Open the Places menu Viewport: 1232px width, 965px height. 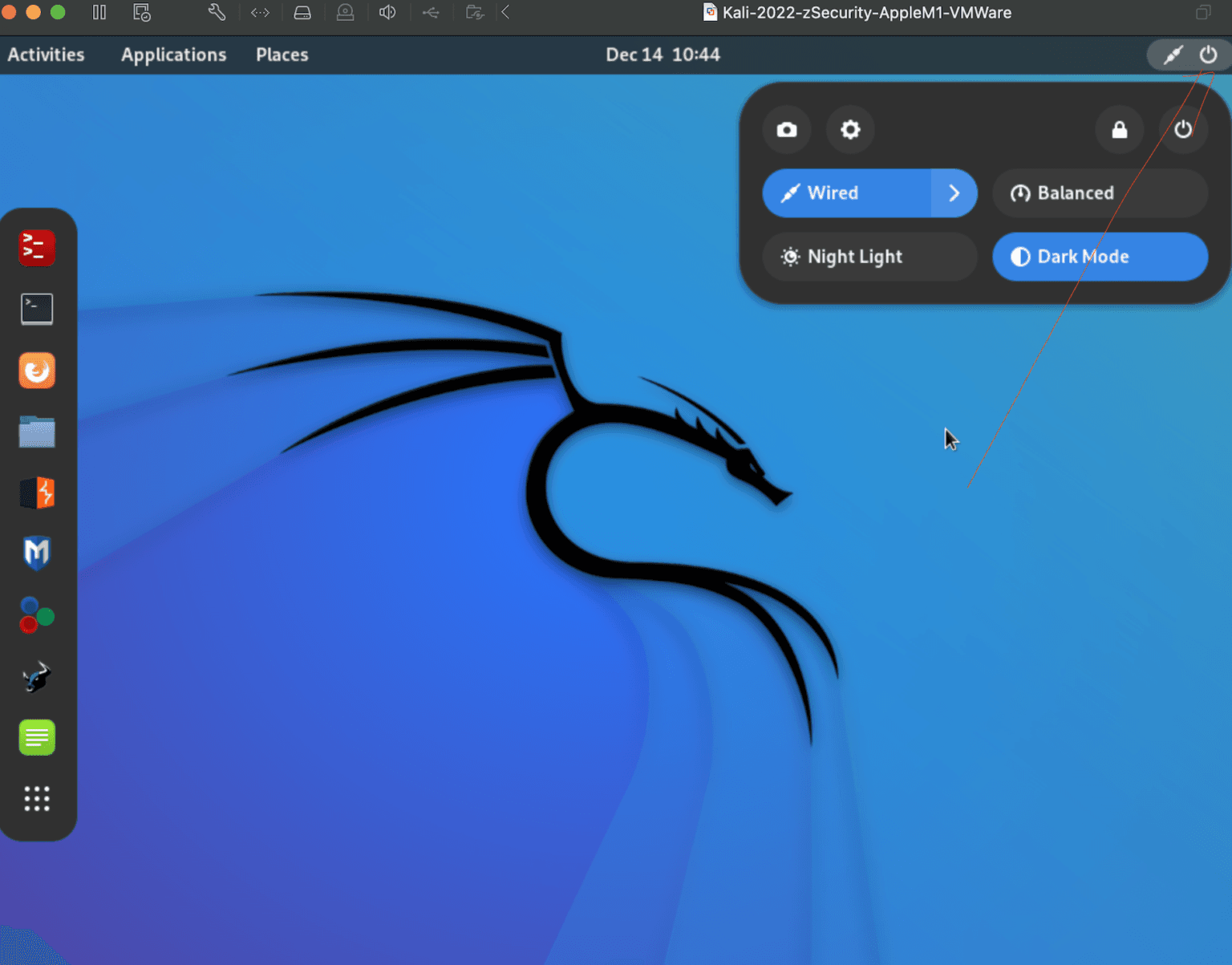coord(282,55)
